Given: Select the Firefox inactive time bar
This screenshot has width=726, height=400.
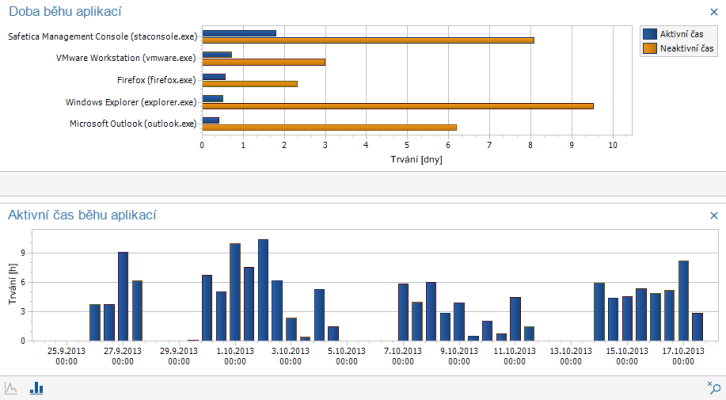Looking at the screenshot, I should pyautogui.click(x=250, y=84).
